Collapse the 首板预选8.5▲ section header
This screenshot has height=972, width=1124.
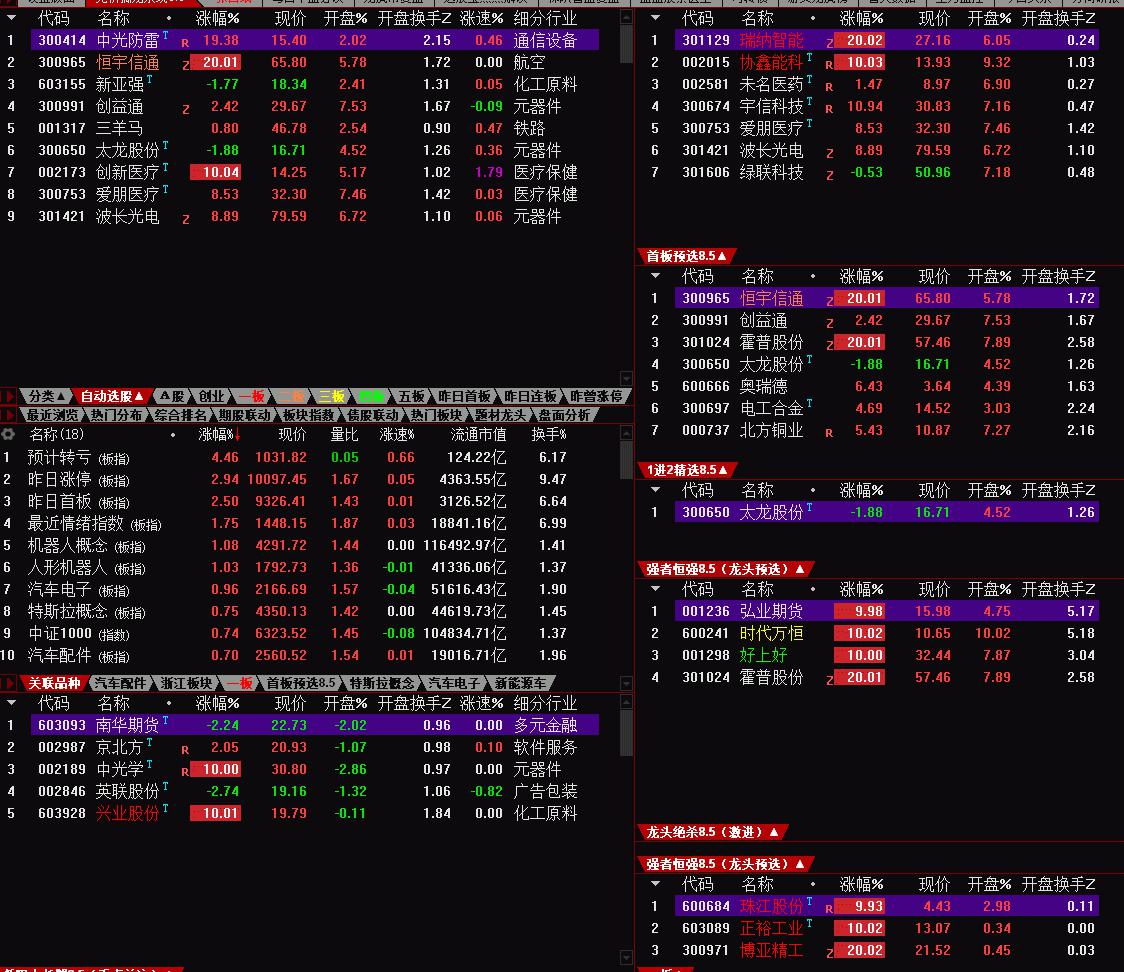(685, 256)
